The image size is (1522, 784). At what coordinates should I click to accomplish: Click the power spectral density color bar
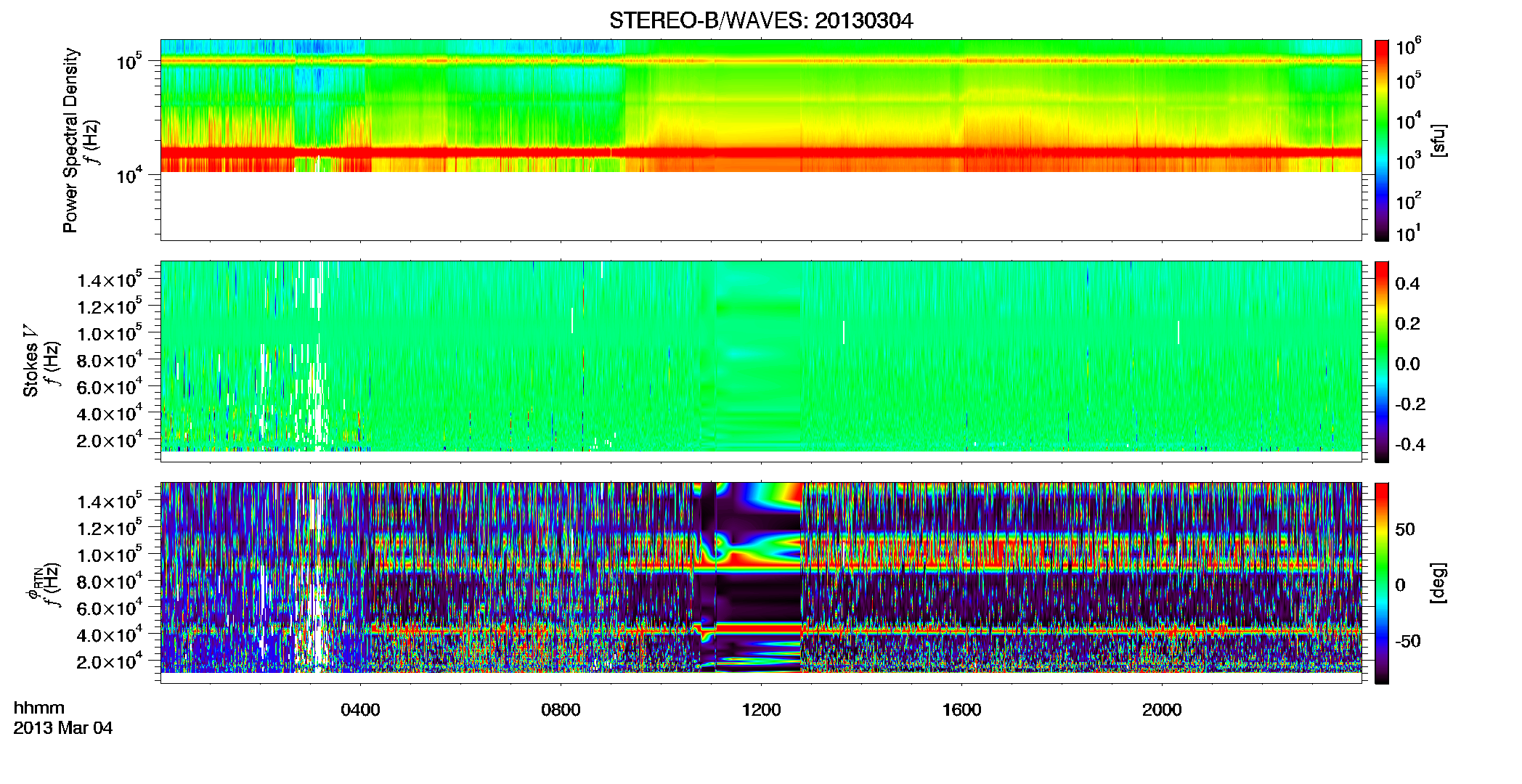pyautogui.click(x=1382, y=140)
